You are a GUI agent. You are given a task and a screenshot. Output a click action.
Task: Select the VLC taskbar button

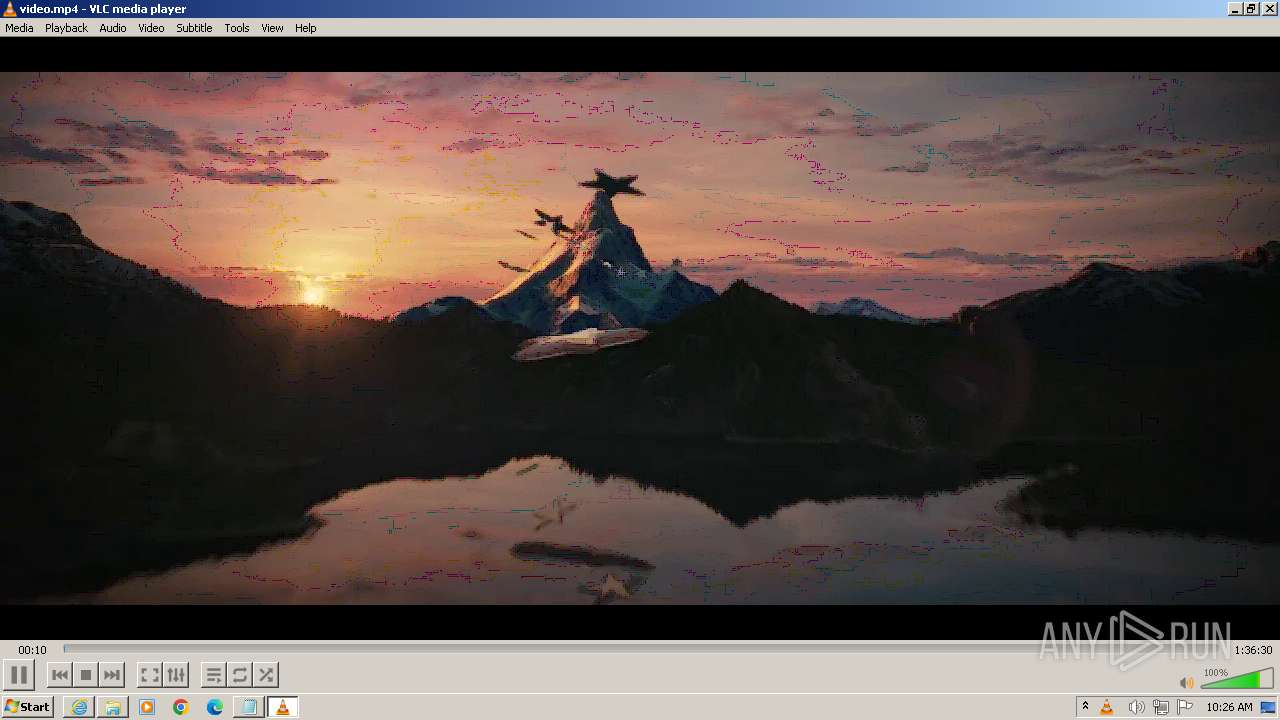[x=283, y=707]
